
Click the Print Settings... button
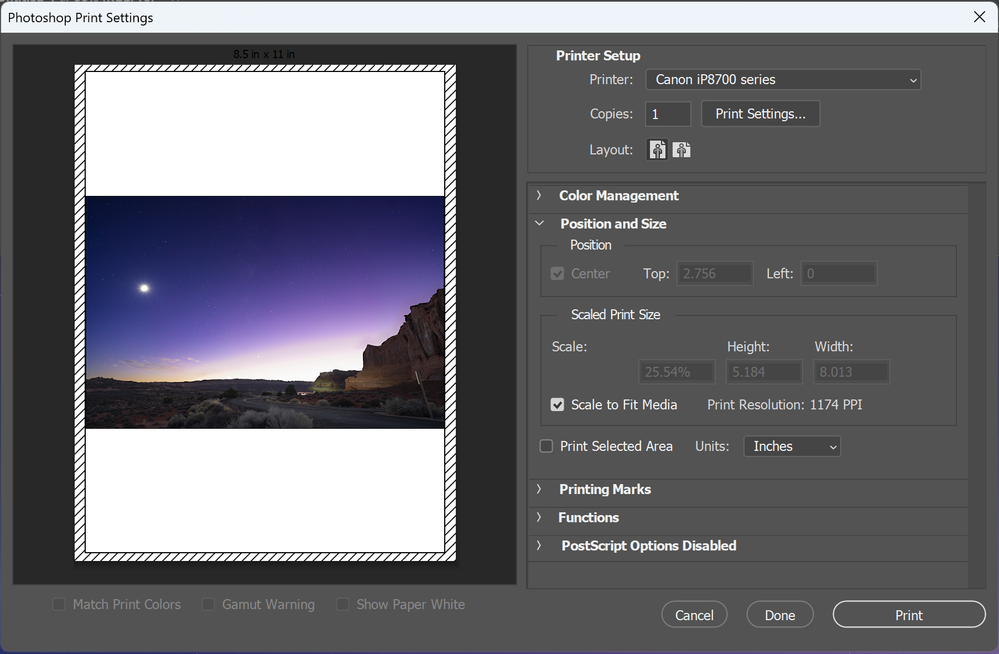coord(760,114)
